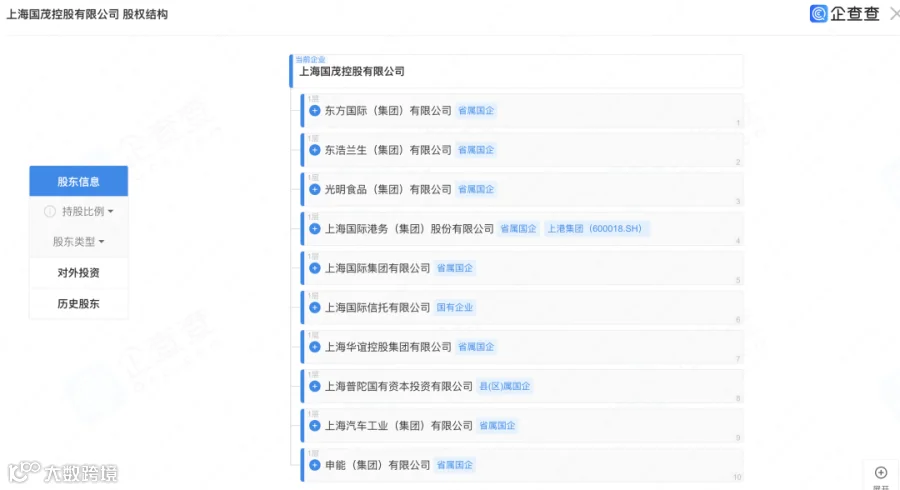
Task: Click the 上港集团 (600018.SH) stock tag
Action: tap(595, 228)
